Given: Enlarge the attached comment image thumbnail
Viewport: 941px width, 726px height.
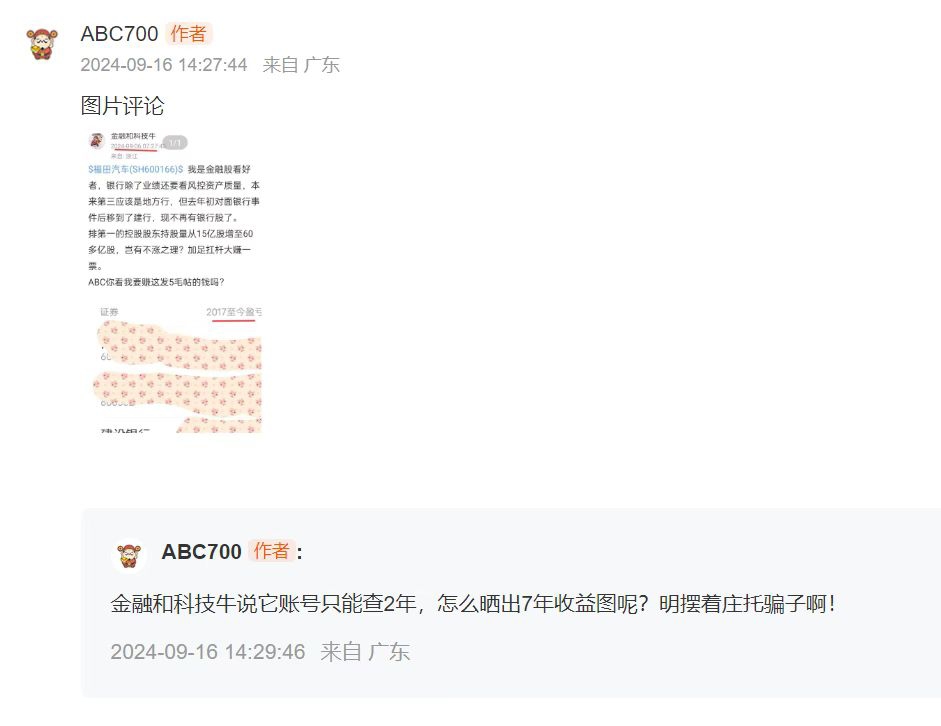Looking at the screenshot, I should click(175, 281).
